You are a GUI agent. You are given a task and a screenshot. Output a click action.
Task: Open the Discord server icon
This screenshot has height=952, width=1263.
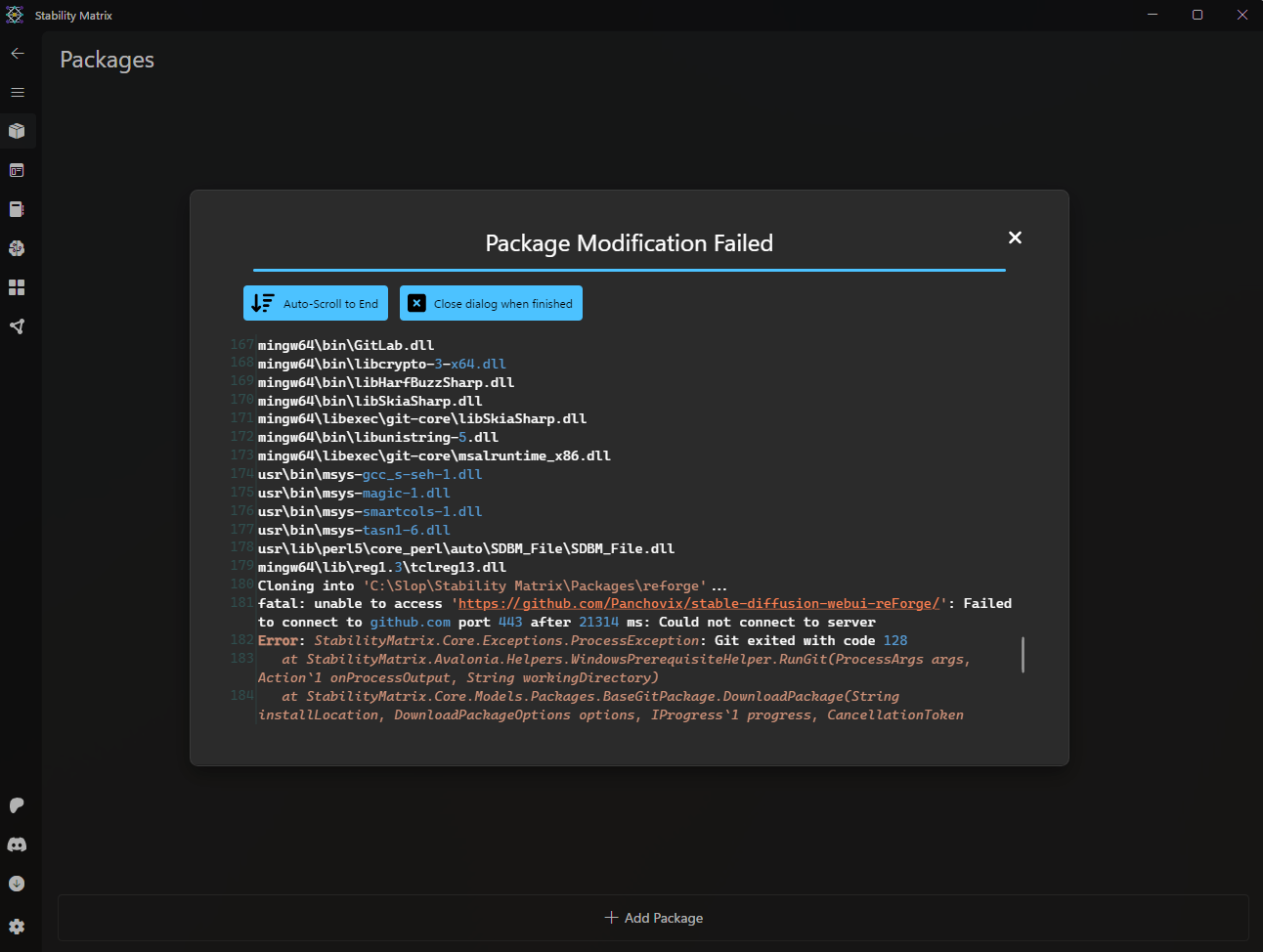point(17,844)
